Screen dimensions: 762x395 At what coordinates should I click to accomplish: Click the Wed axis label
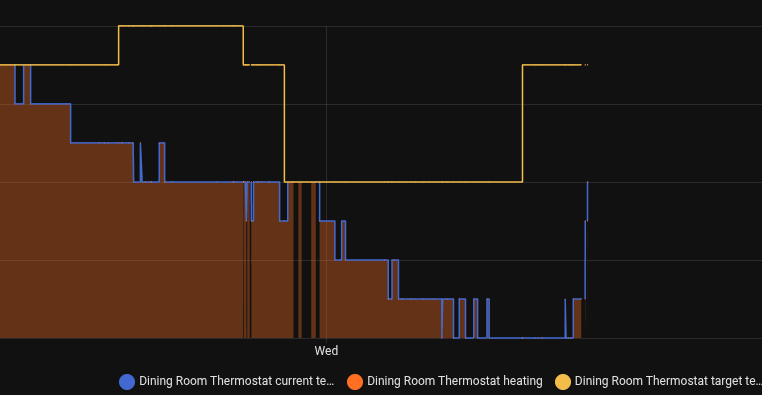point(326,351)
